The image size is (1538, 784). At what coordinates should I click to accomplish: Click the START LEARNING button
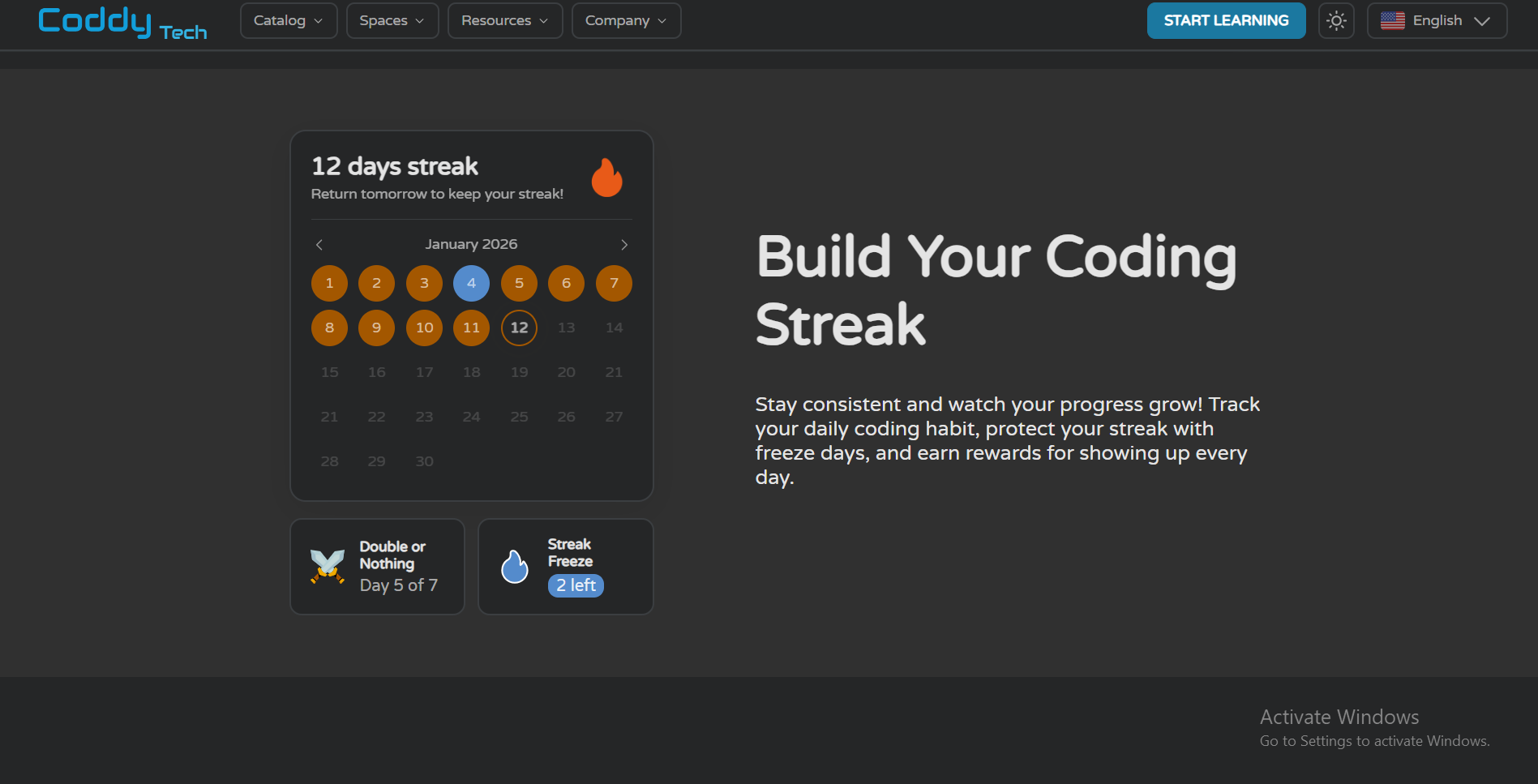(x=1227, y=20)
